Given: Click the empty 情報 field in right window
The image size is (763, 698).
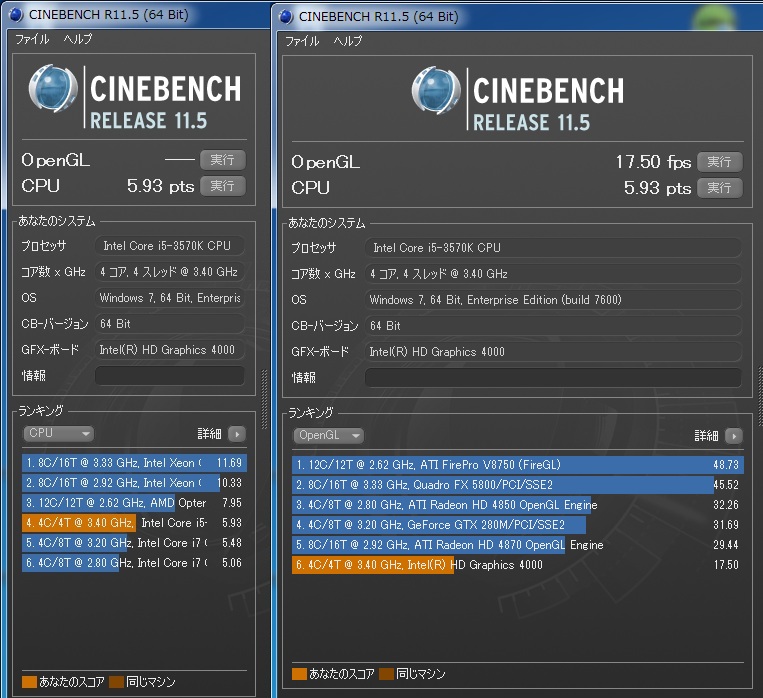Looking at the screenshot, I should 552,378.
